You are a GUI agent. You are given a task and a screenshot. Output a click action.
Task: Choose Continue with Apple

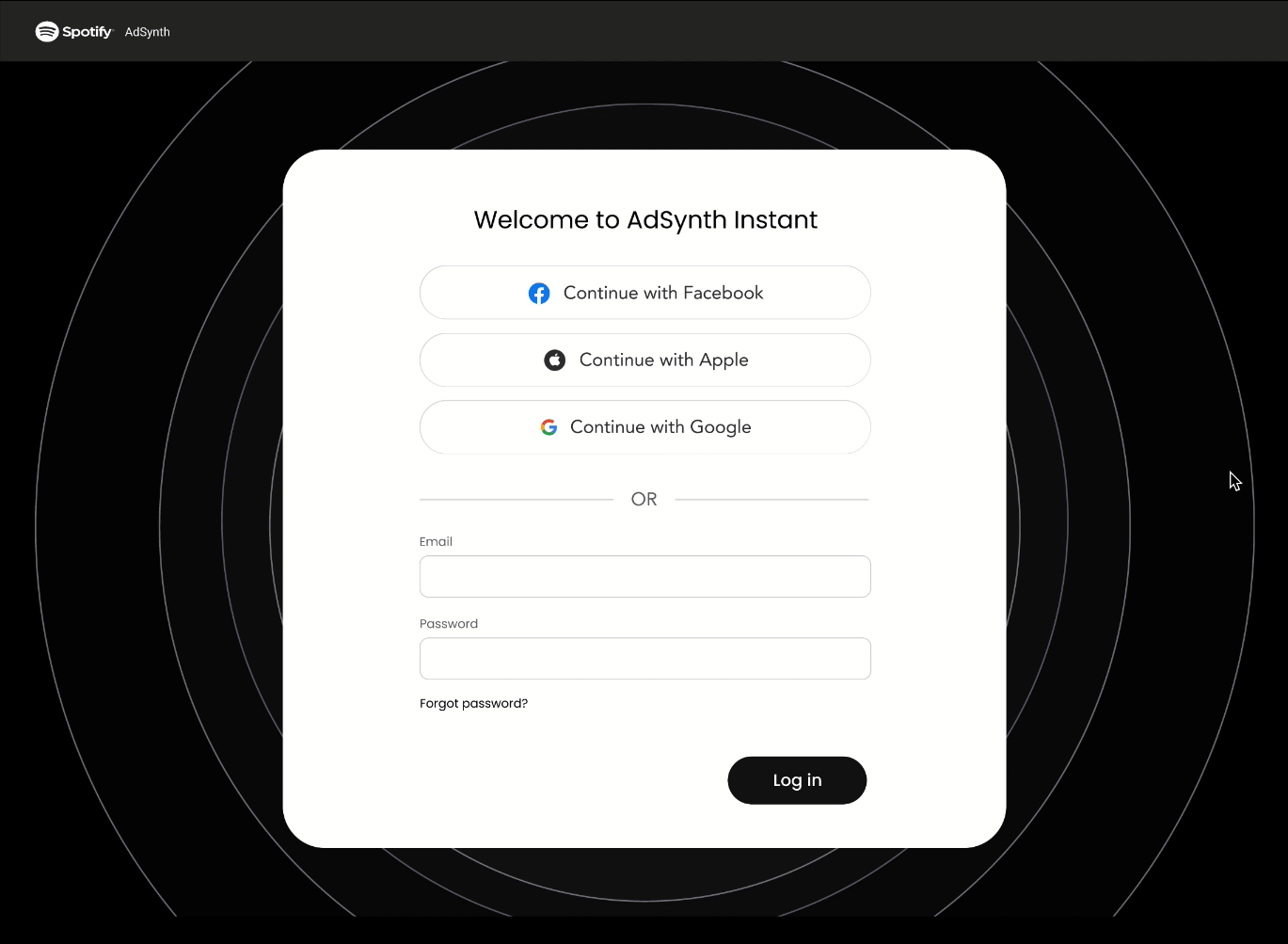pyautogui.click(x=645, y=360)
